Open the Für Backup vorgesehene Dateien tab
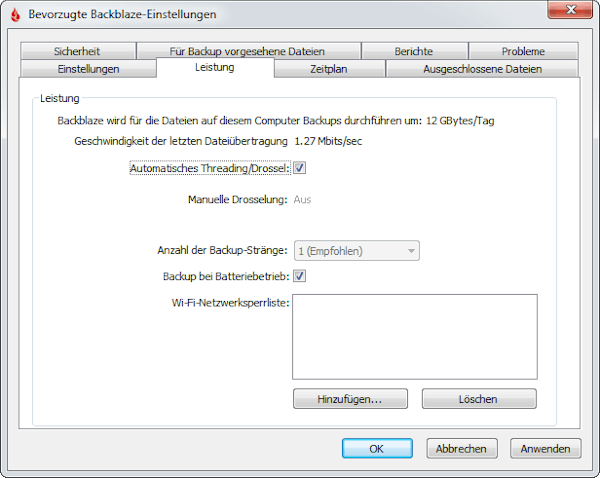This screenshot has height=478, width=600. (x=248, y=51)
